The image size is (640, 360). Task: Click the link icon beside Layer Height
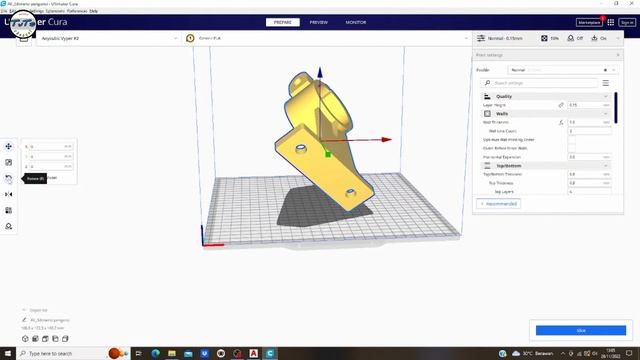(561, 105)
